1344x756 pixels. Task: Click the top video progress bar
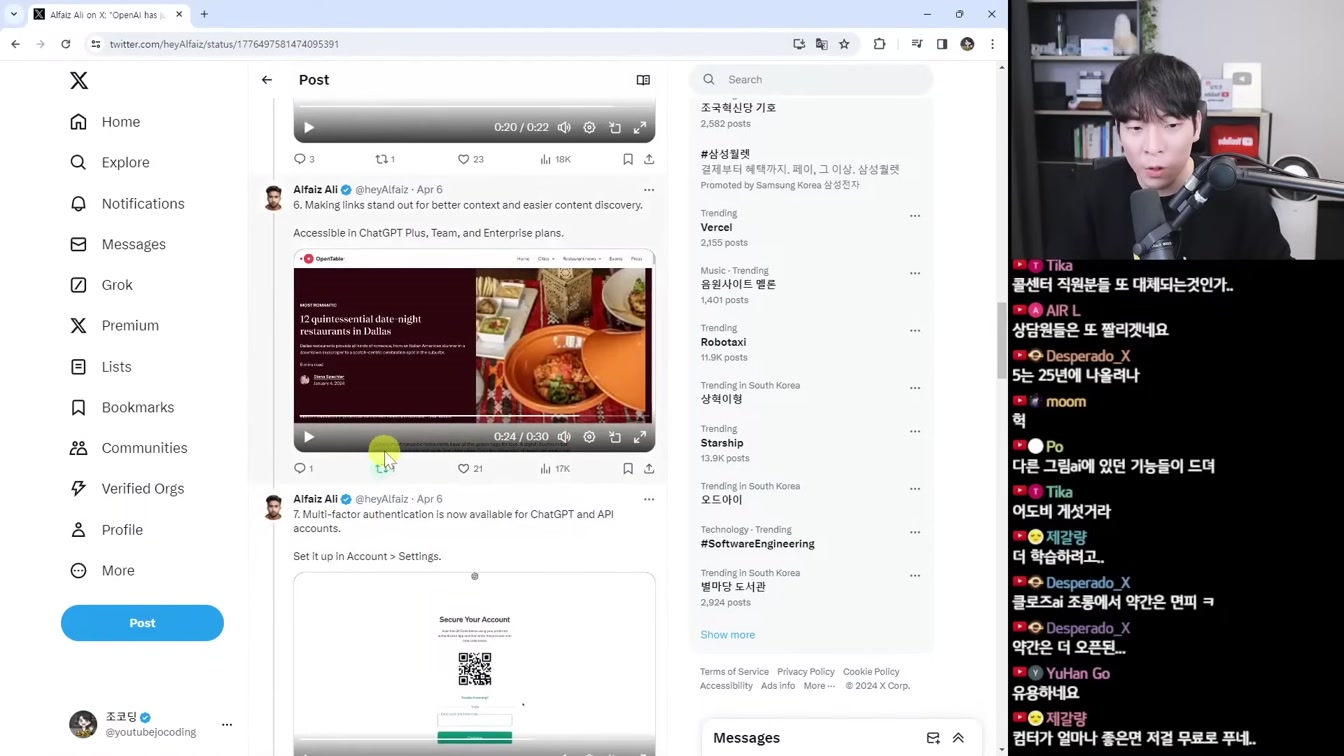(x=474, y=108)
